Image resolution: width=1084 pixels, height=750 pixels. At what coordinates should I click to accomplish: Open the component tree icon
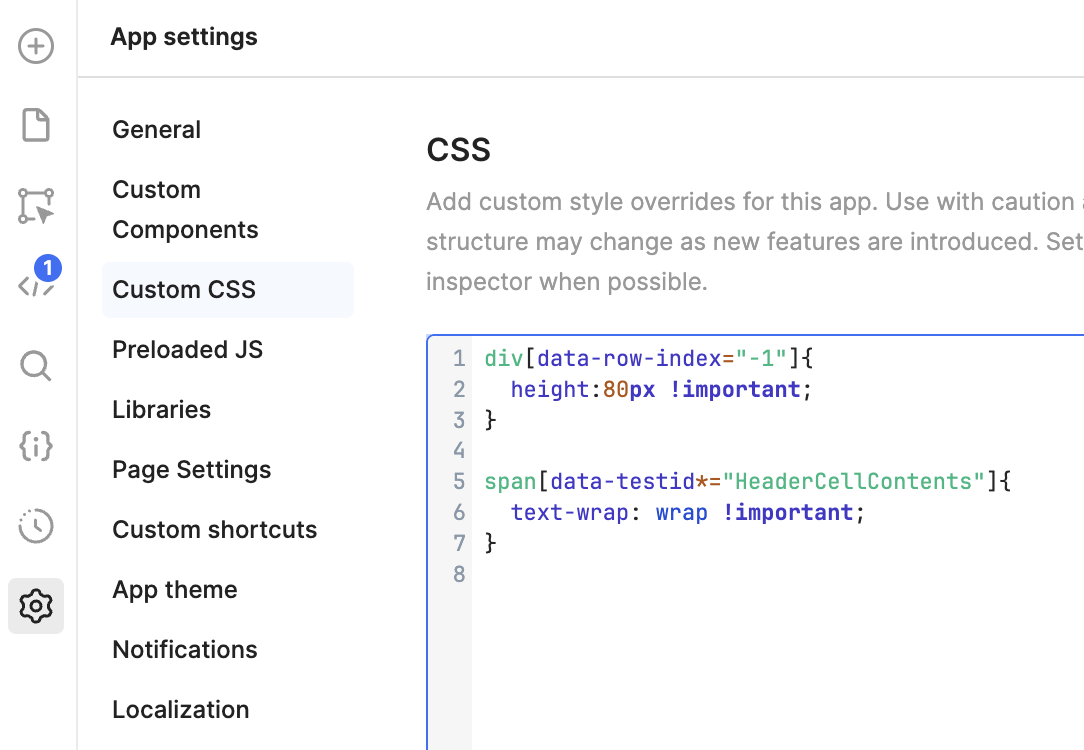(x=36, y=206)
